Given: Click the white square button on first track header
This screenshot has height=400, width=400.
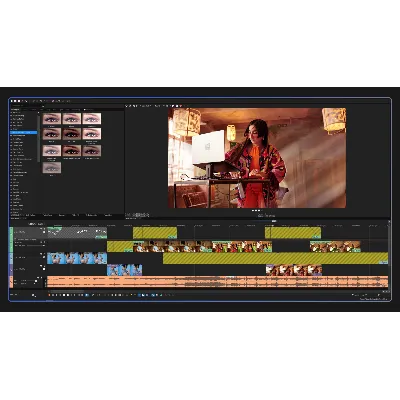Looking at the screenshot, I should click(x=44, y=232).
